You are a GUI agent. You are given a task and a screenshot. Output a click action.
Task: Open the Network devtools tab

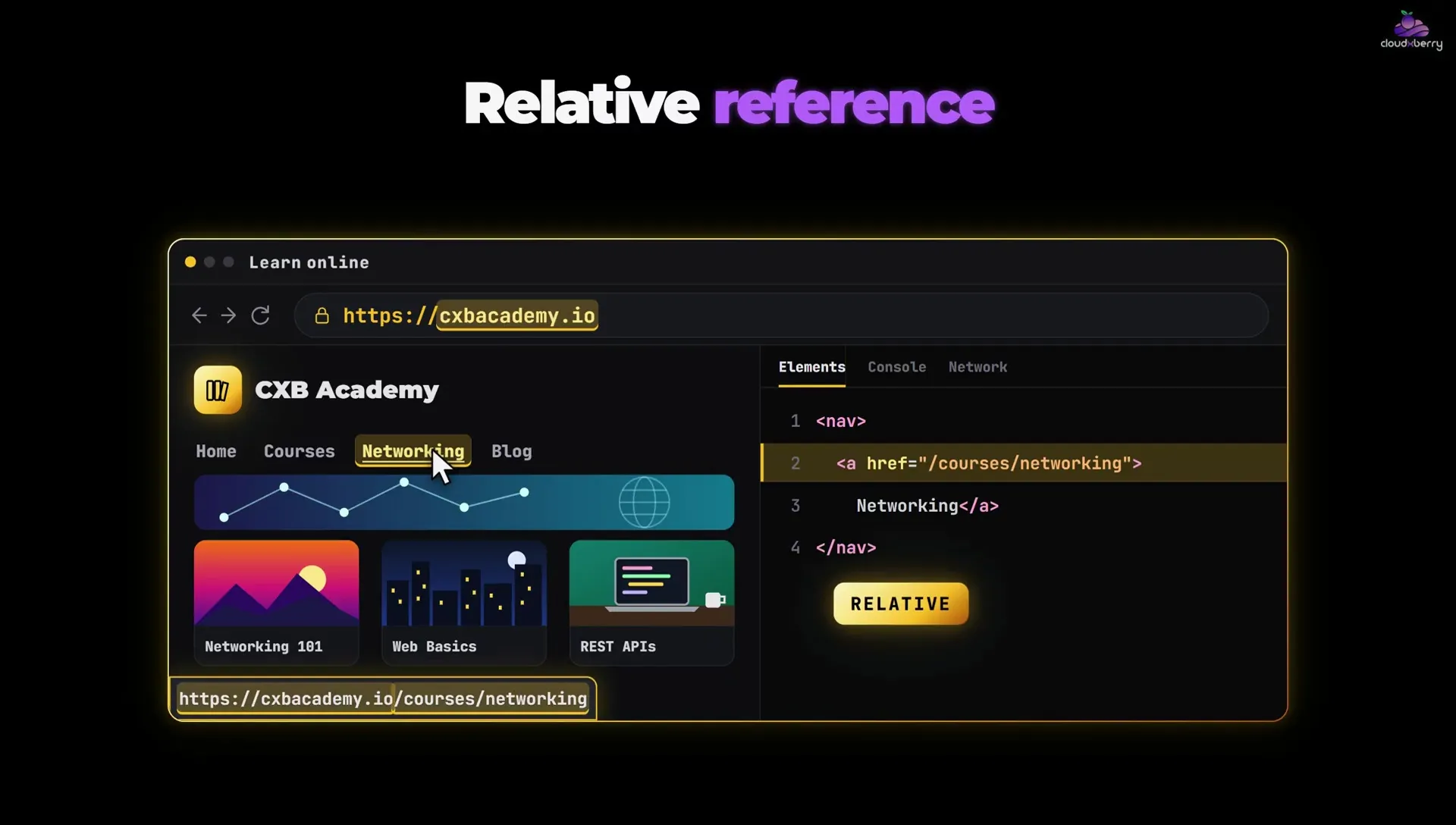click(977, 367)
